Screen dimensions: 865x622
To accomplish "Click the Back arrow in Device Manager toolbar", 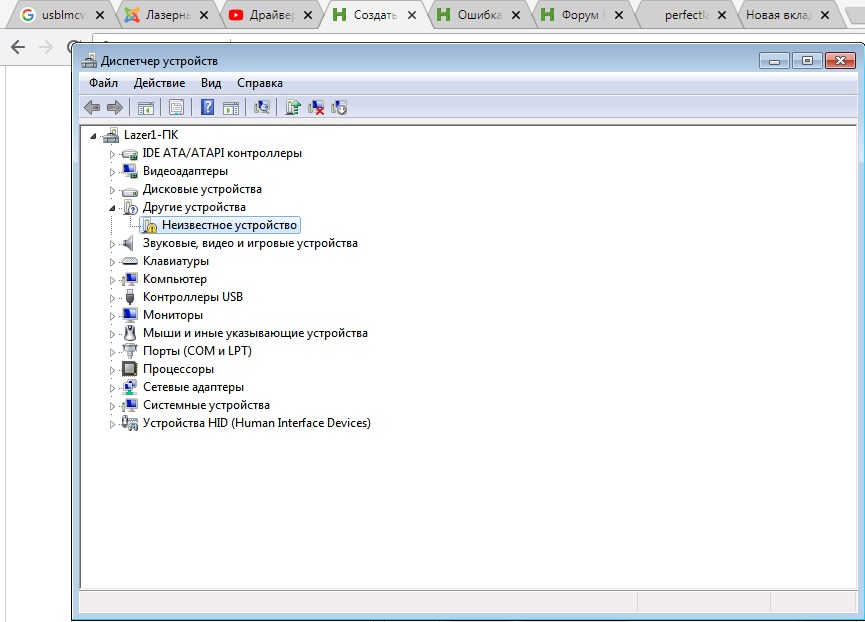I will [x=92, y=108].
